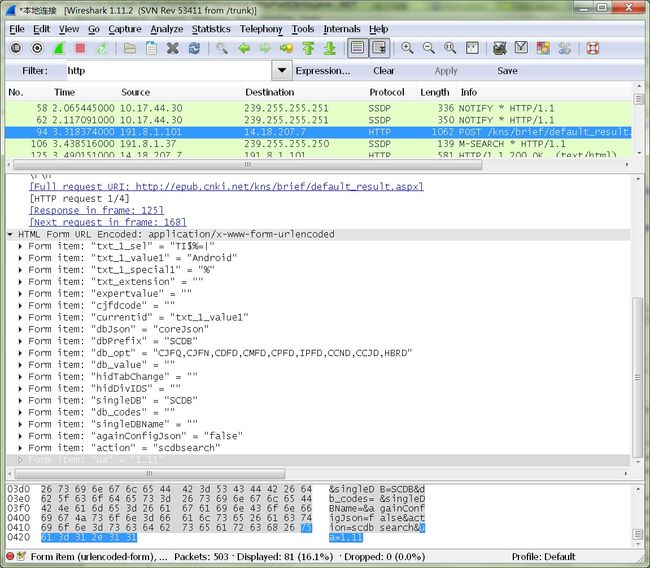This screenshot has width=650, height=568.
Task: Close the capture file (X icon)
Action: point(172,49)
